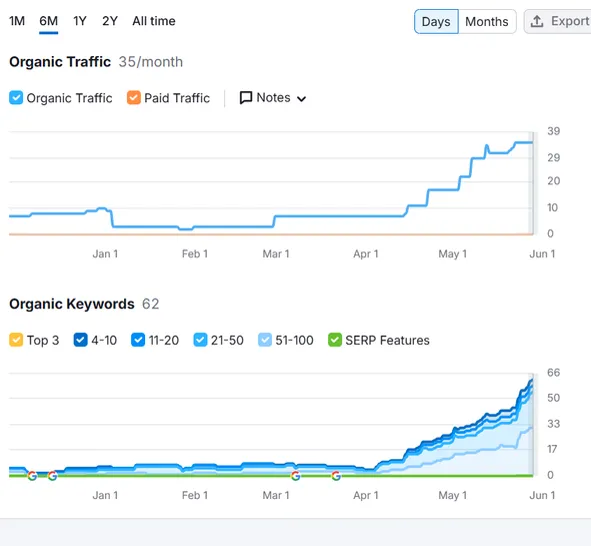
Task: Click the 66 axis value on keywords chart
Action: coord(554,373)
